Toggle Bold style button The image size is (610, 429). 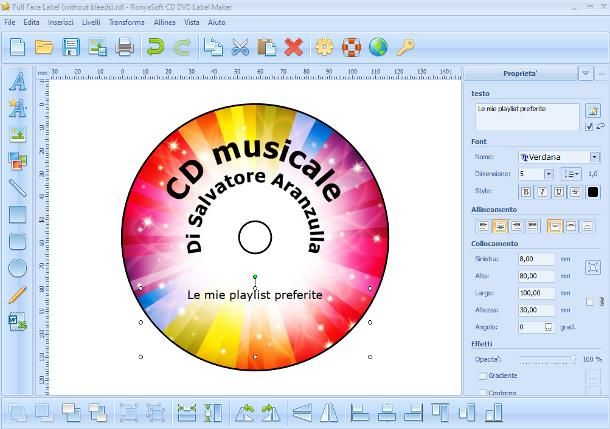click(526, 192)
